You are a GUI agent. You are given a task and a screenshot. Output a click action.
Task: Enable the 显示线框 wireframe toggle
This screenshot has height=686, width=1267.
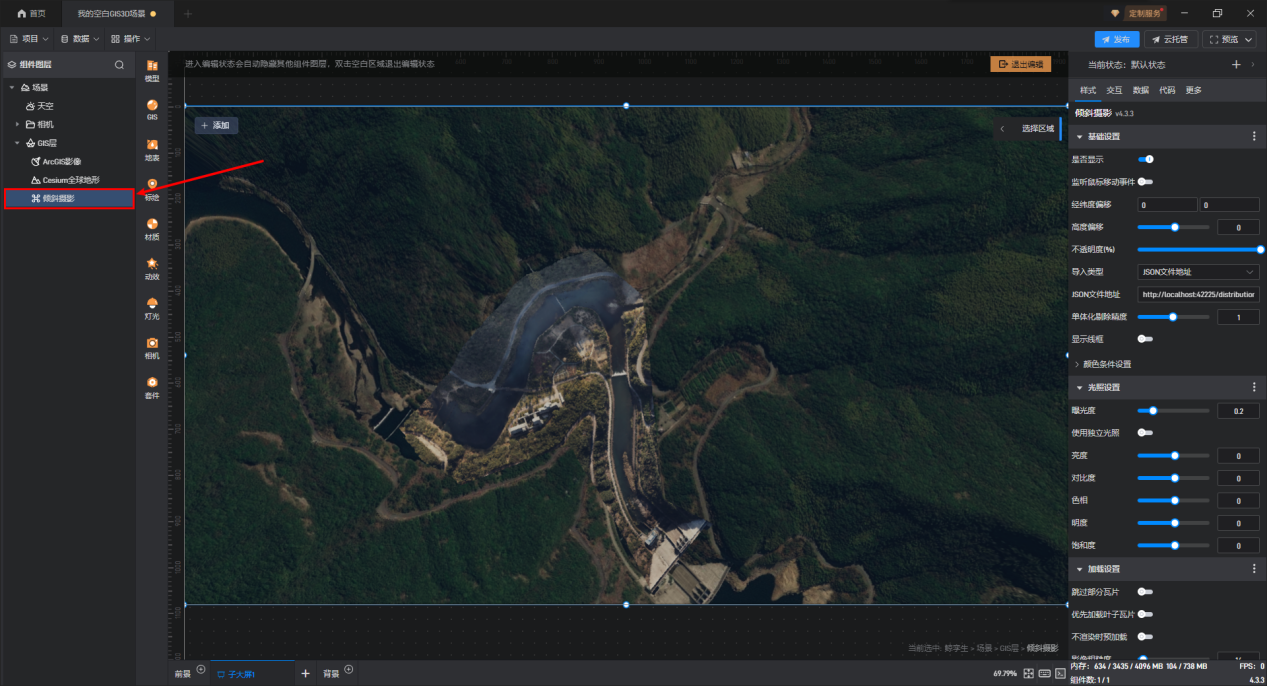click(1146, 339)
